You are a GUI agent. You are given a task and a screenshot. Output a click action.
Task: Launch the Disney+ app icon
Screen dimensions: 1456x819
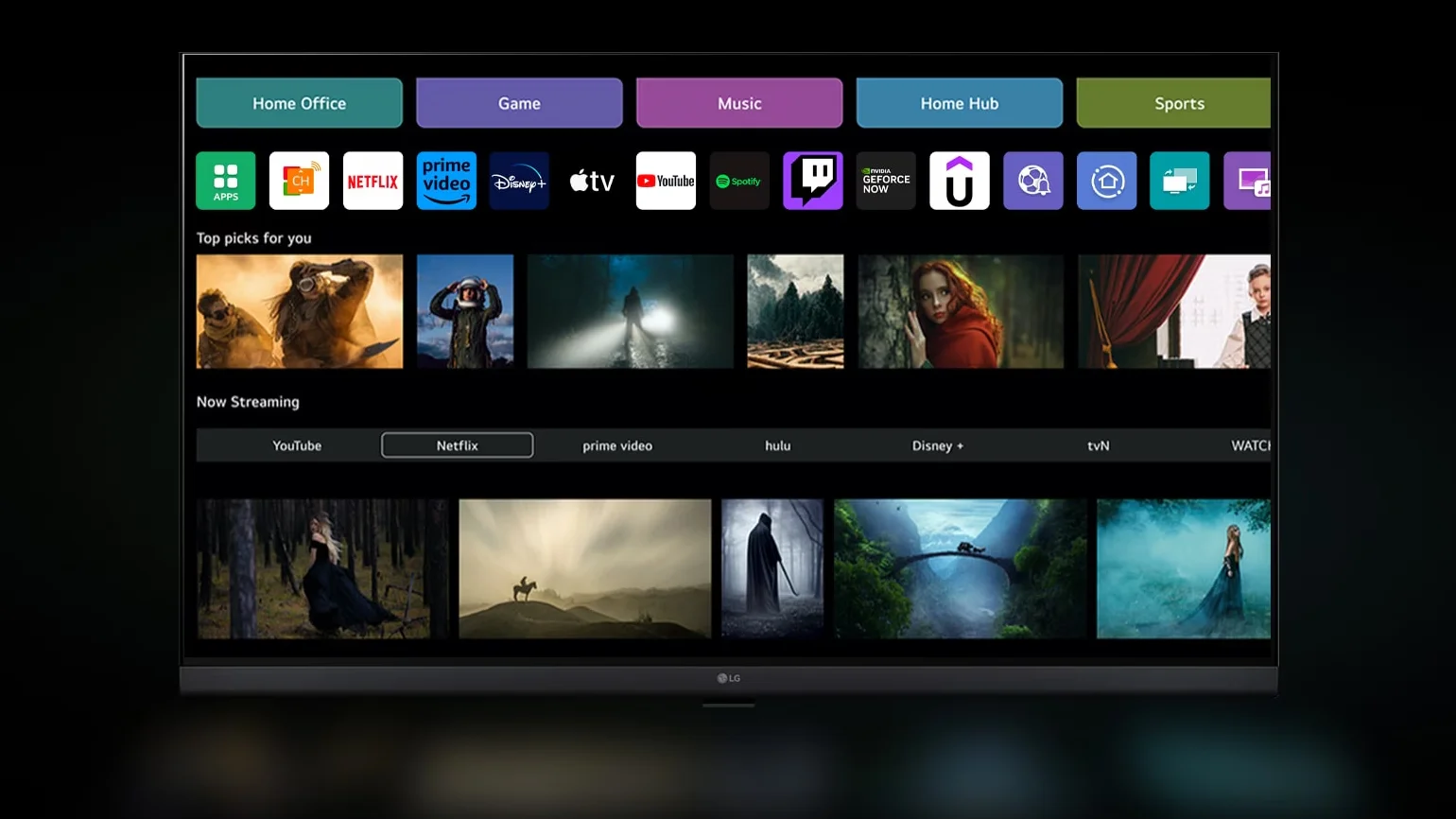point(519,181)
